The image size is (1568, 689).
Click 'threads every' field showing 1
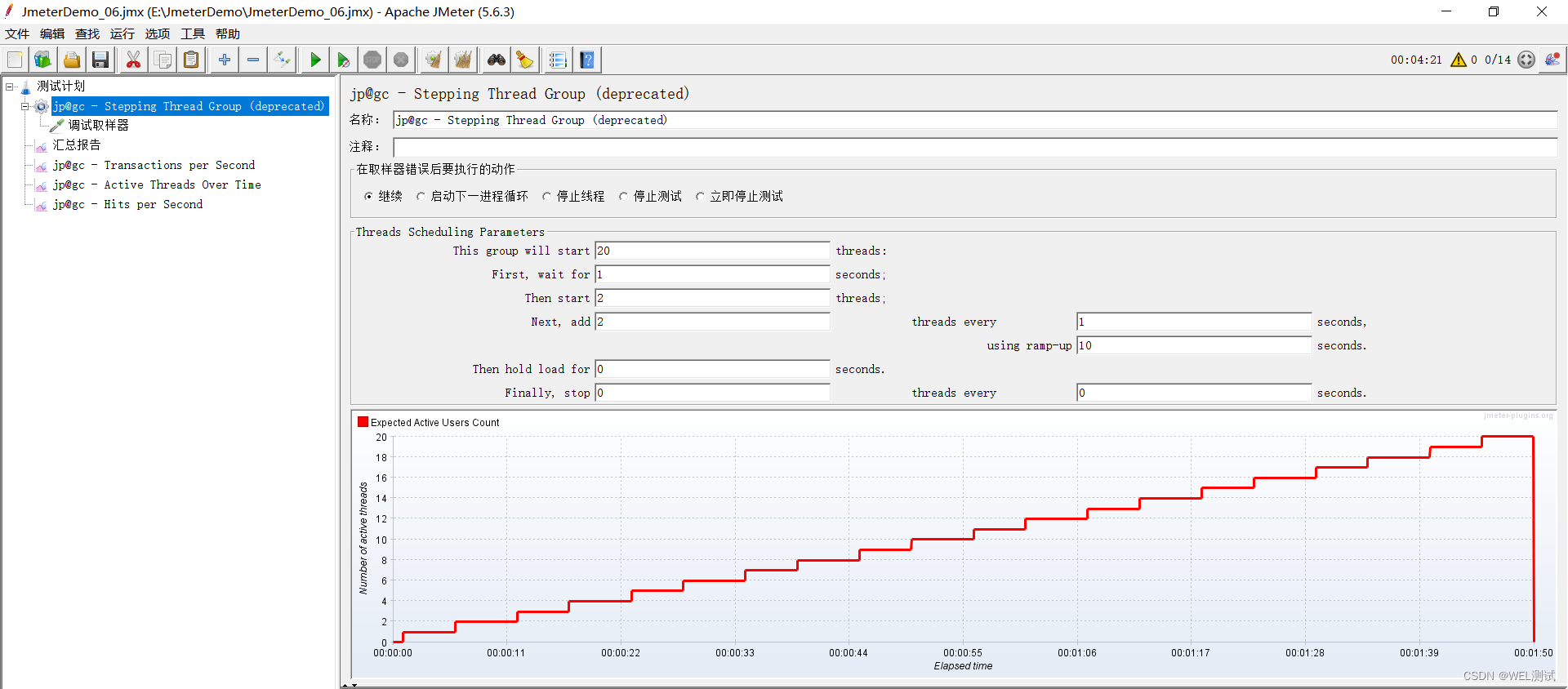(x=1194, y=322)
